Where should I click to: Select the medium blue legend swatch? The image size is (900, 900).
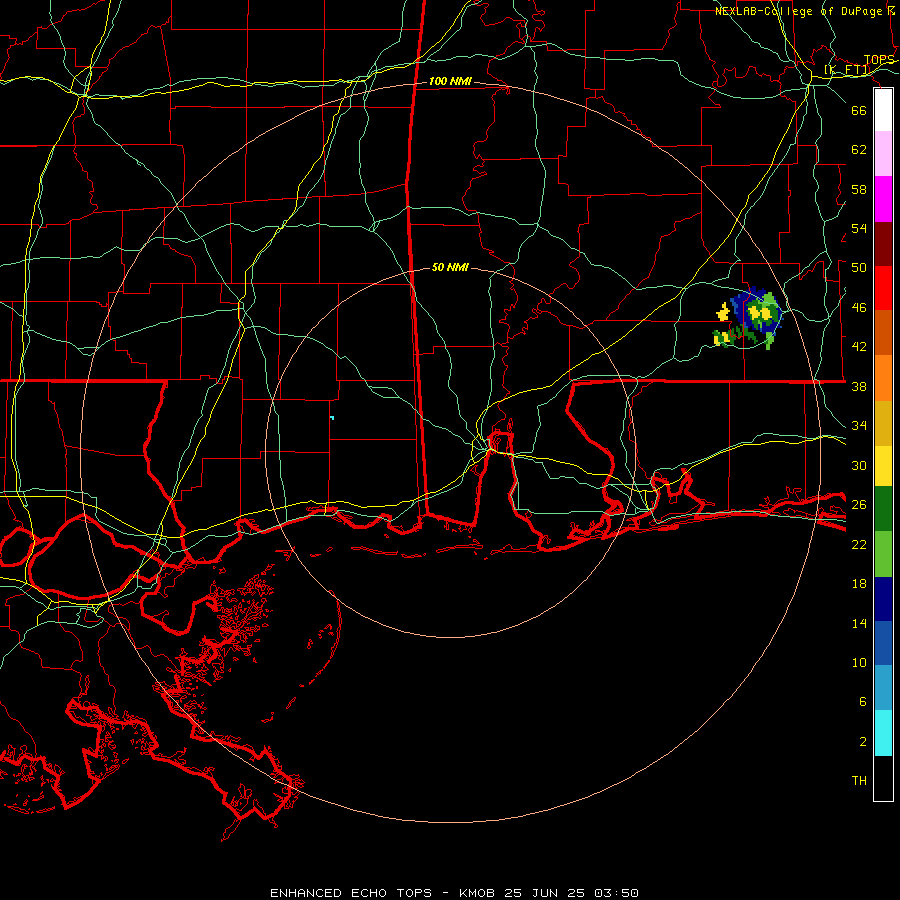tap(883, 643)
